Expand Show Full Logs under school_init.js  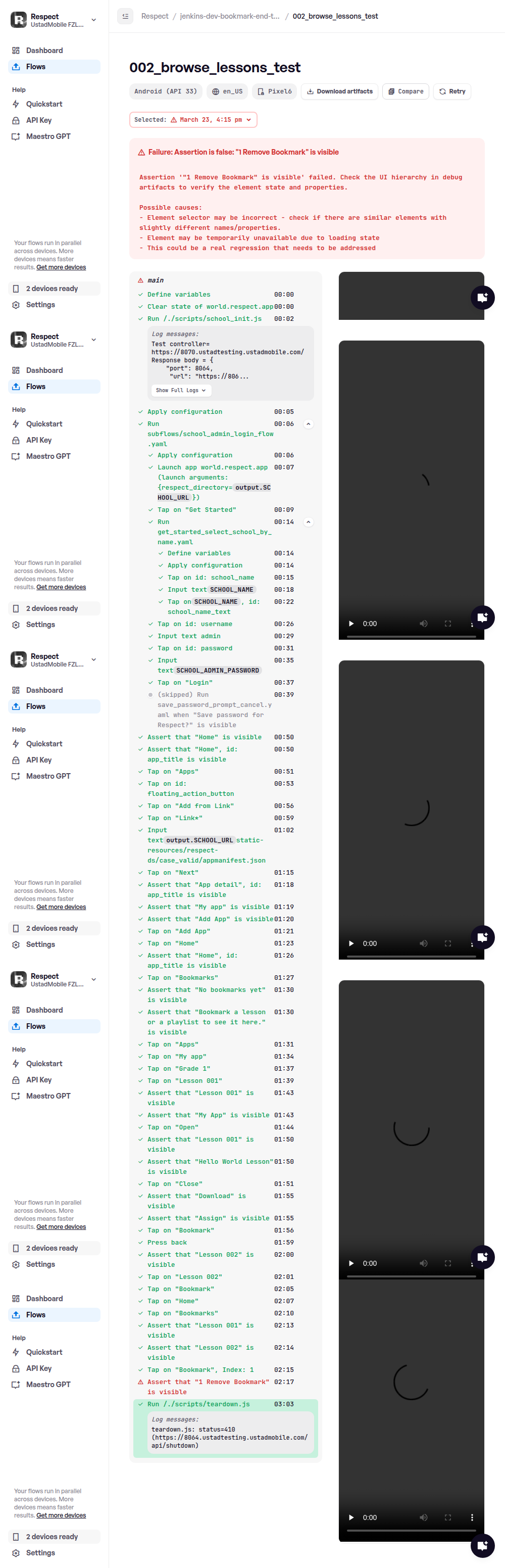click(181, 390)
